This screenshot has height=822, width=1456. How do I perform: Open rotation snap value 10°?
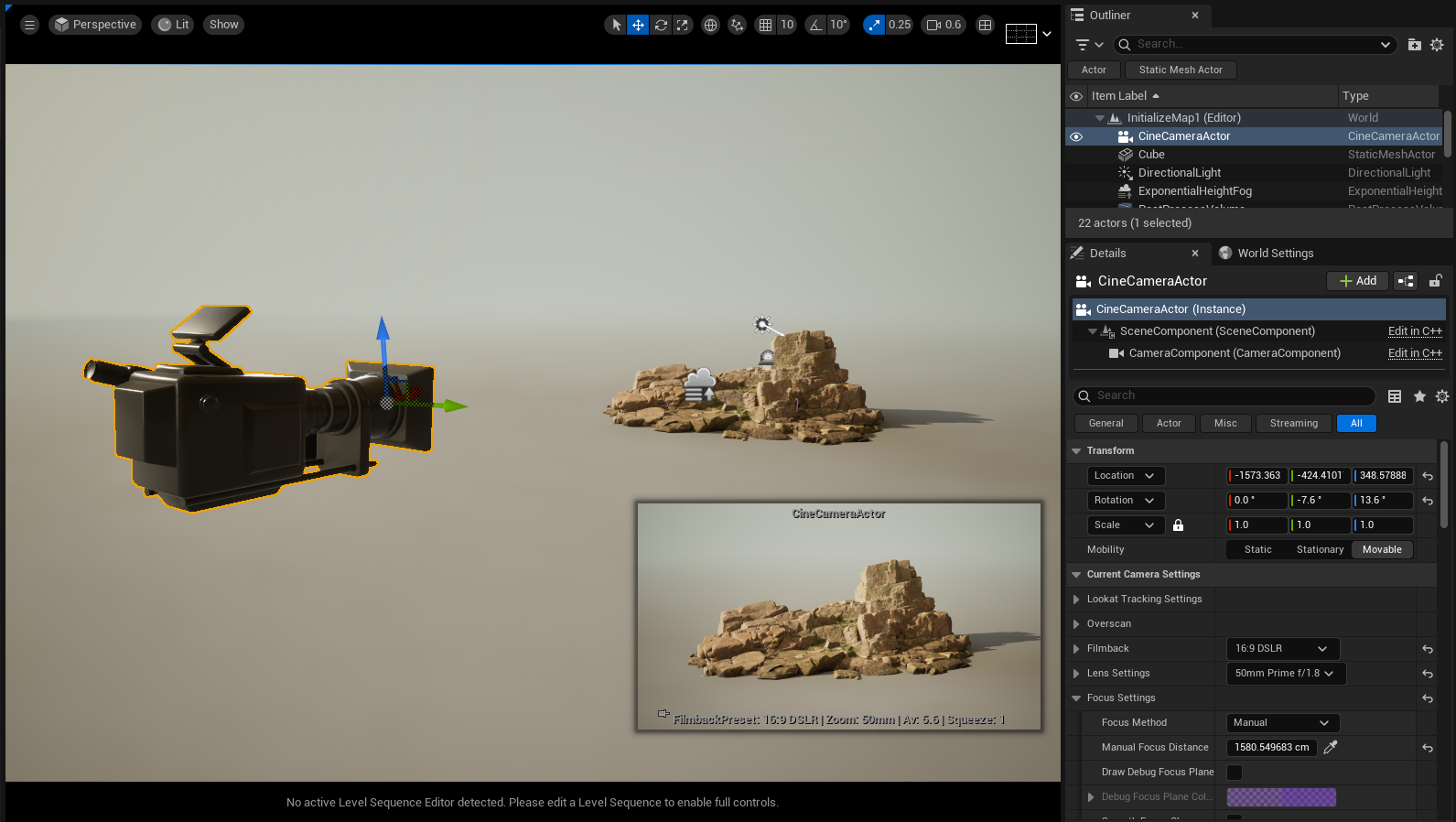click(x=838, y=25)
